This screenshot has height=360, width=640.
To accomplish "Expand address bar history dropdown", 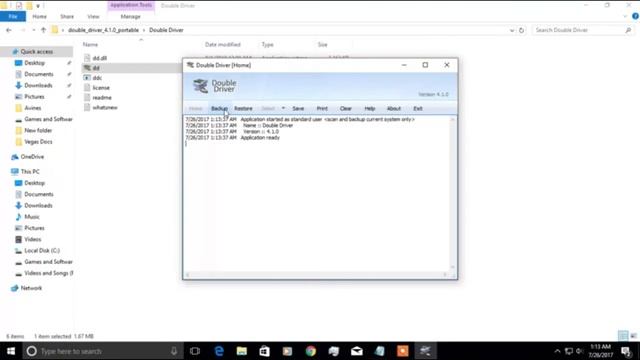I will click(x=512, y=30).
